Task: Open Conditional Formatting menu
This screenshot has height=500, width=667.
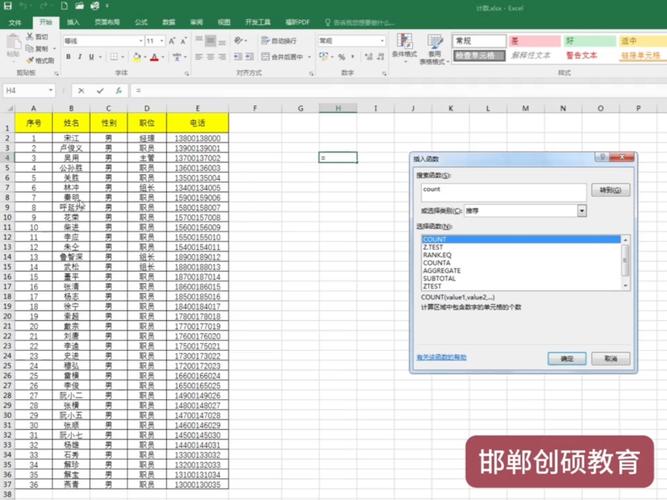Action: click(x=404, y=48)
